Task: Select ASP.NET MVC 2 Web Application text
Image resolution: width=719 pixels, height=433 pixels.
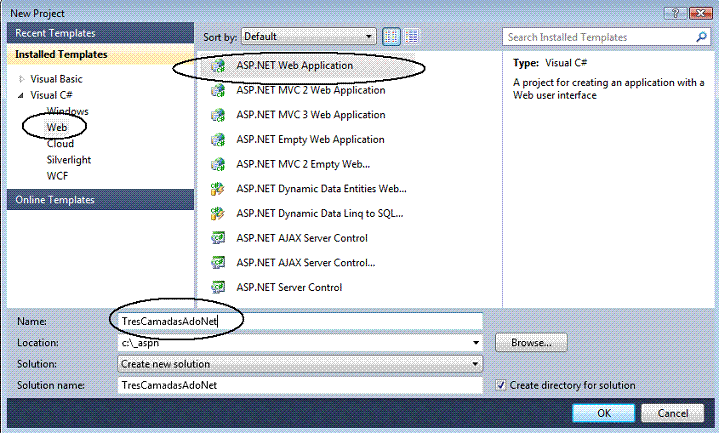Action: tap(311, 90)
